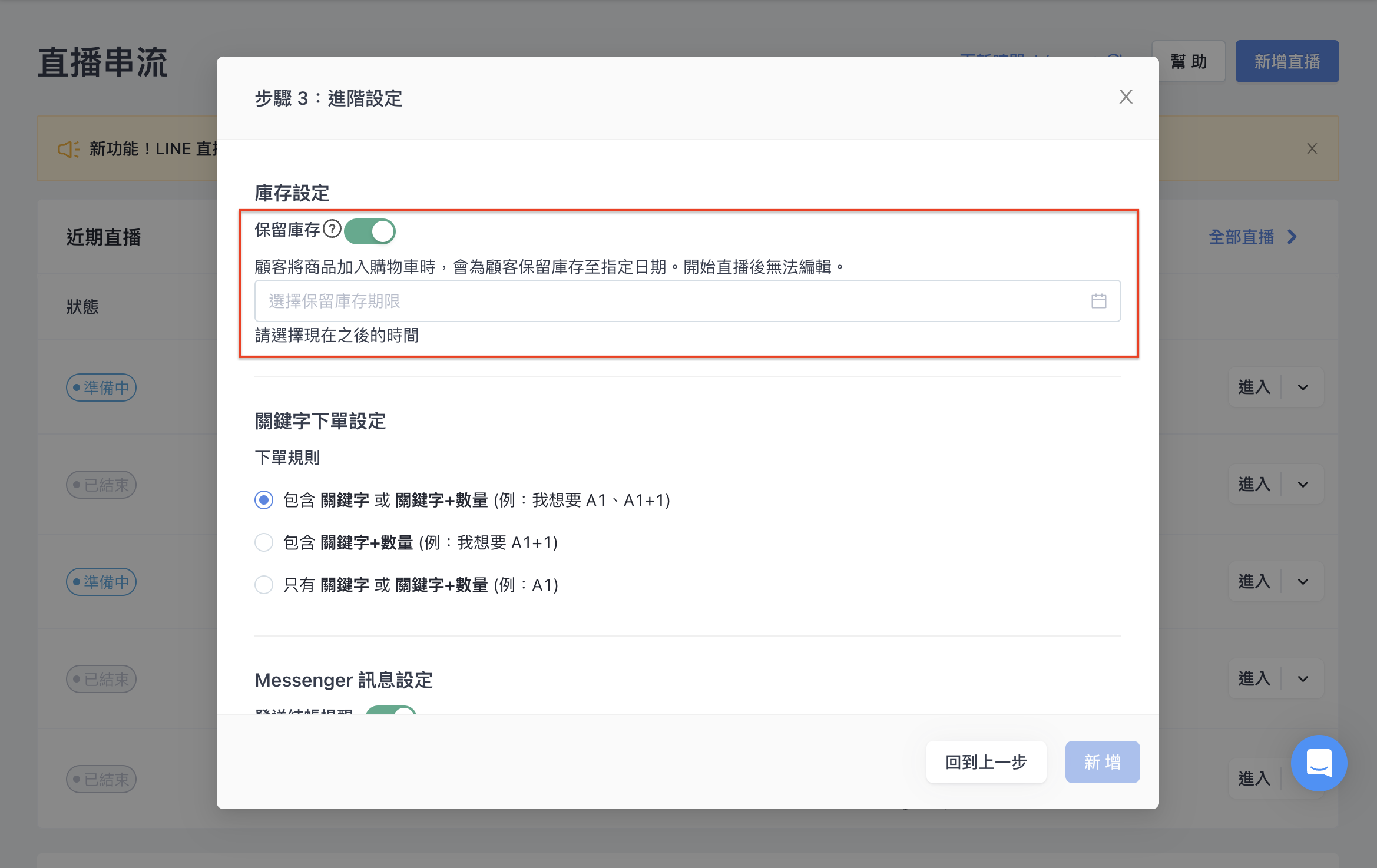Click the 下單規則 label
Image resolution: width=1377 pixels, height=868 pixels.
(x=287, y=458)
